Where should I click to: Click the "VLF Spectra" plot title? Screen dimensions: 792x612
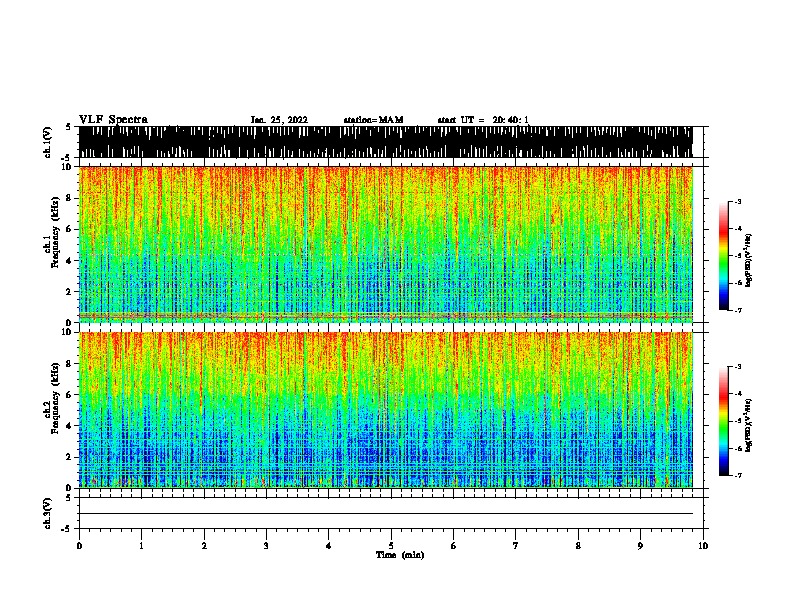(113, 120)
